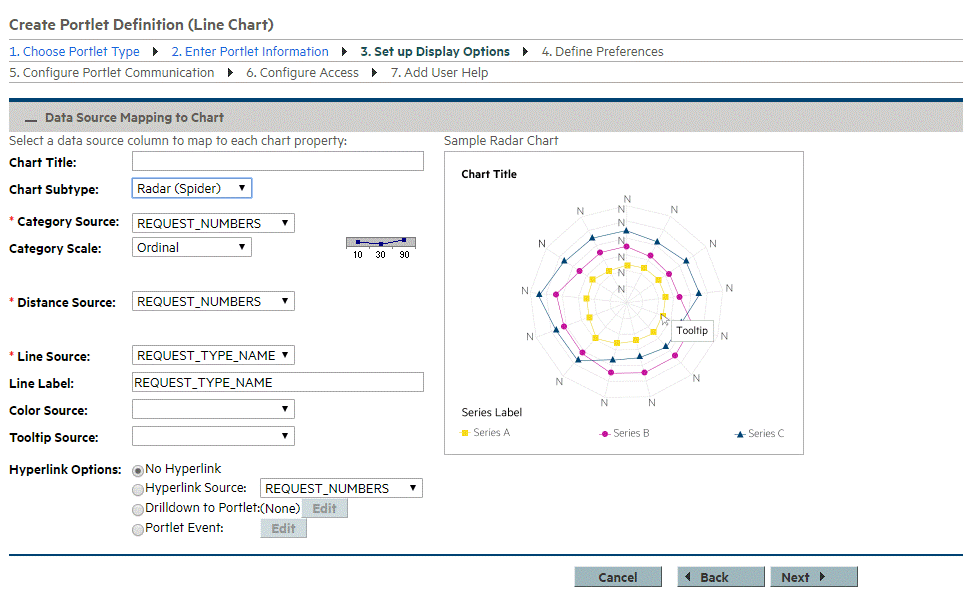Select the Hyperlink Source radio button

pyautogui.click(x=136, y=489)
